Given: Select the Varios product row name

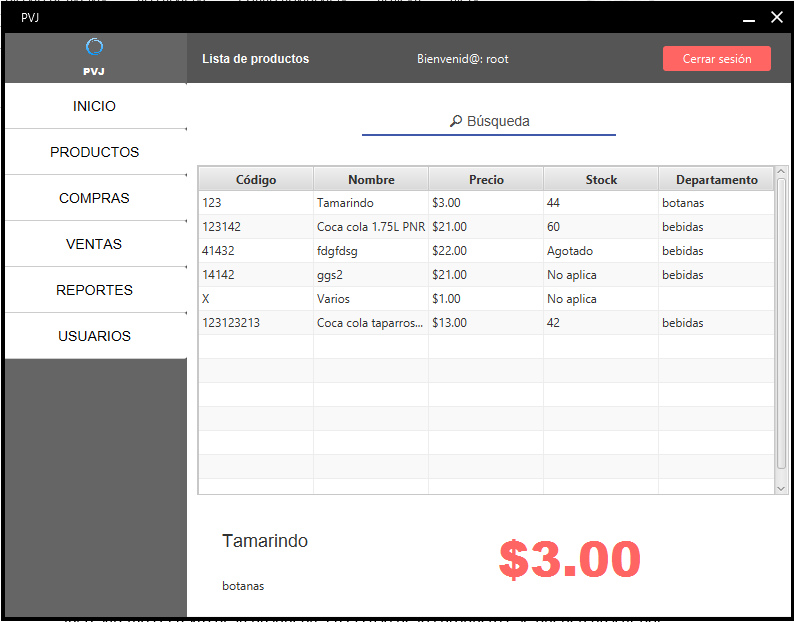Looking at the screenshot, I should coord(371,298).
